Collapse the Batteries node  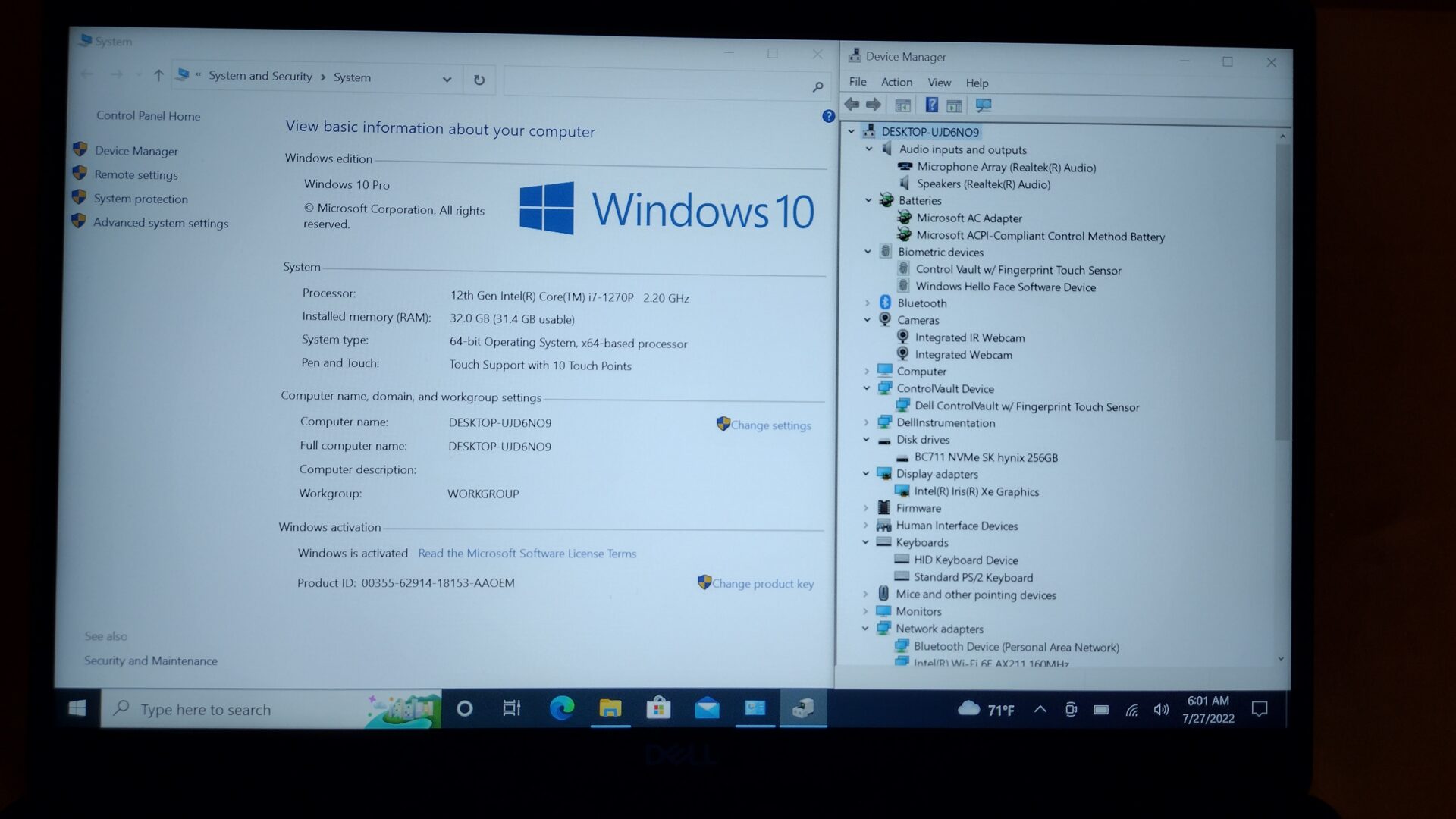pyautogui.click(x=868, y=200)
